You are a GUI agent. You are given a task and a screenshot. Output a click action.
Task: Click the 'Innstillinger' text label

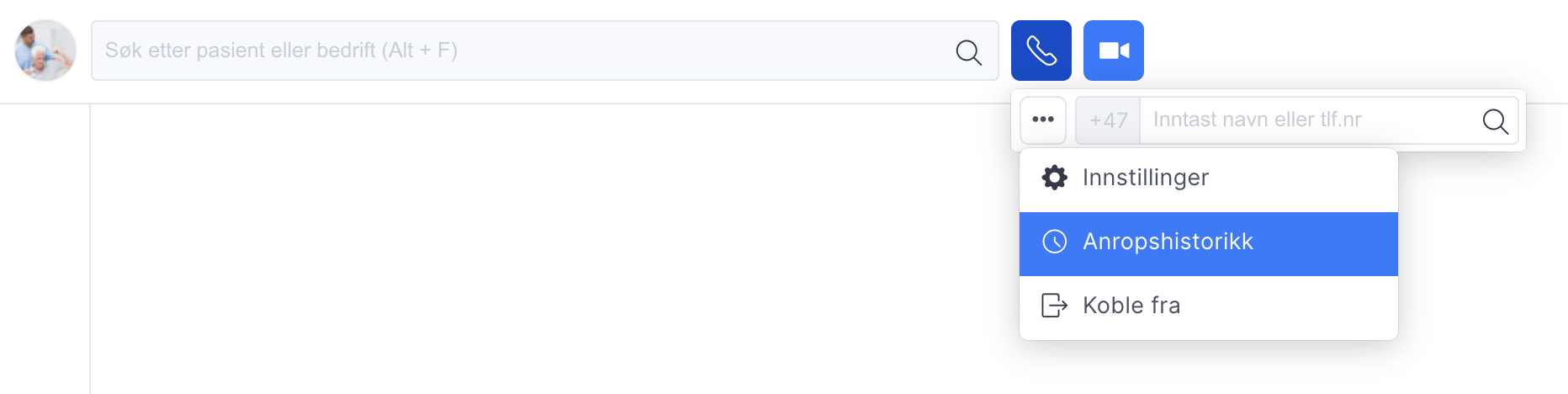pos(1146,178)
